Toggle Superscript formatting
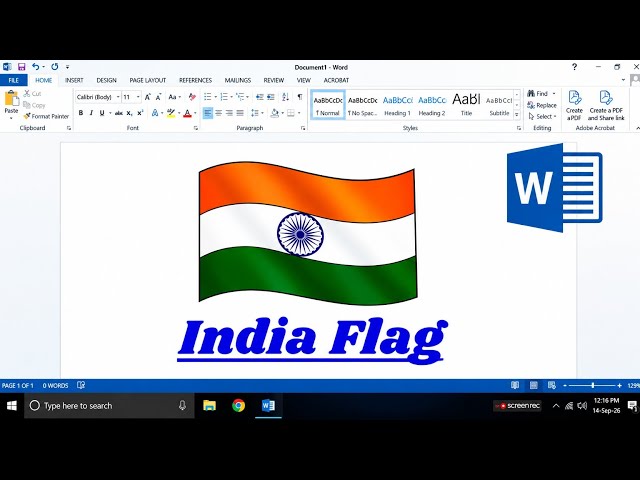Viewport: 640px width, 480px height. pos(140,113)
